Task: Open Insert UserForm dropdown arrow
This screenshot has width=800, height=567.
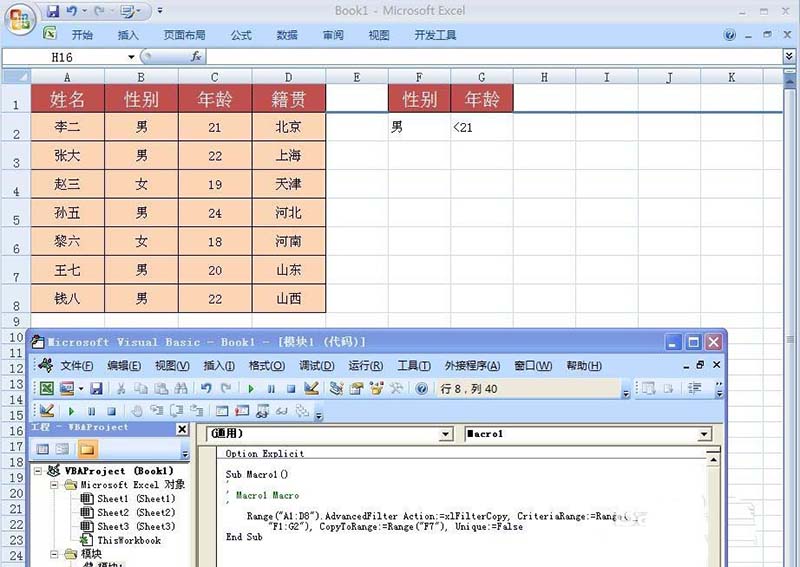Action: click(x=81, y=389)
